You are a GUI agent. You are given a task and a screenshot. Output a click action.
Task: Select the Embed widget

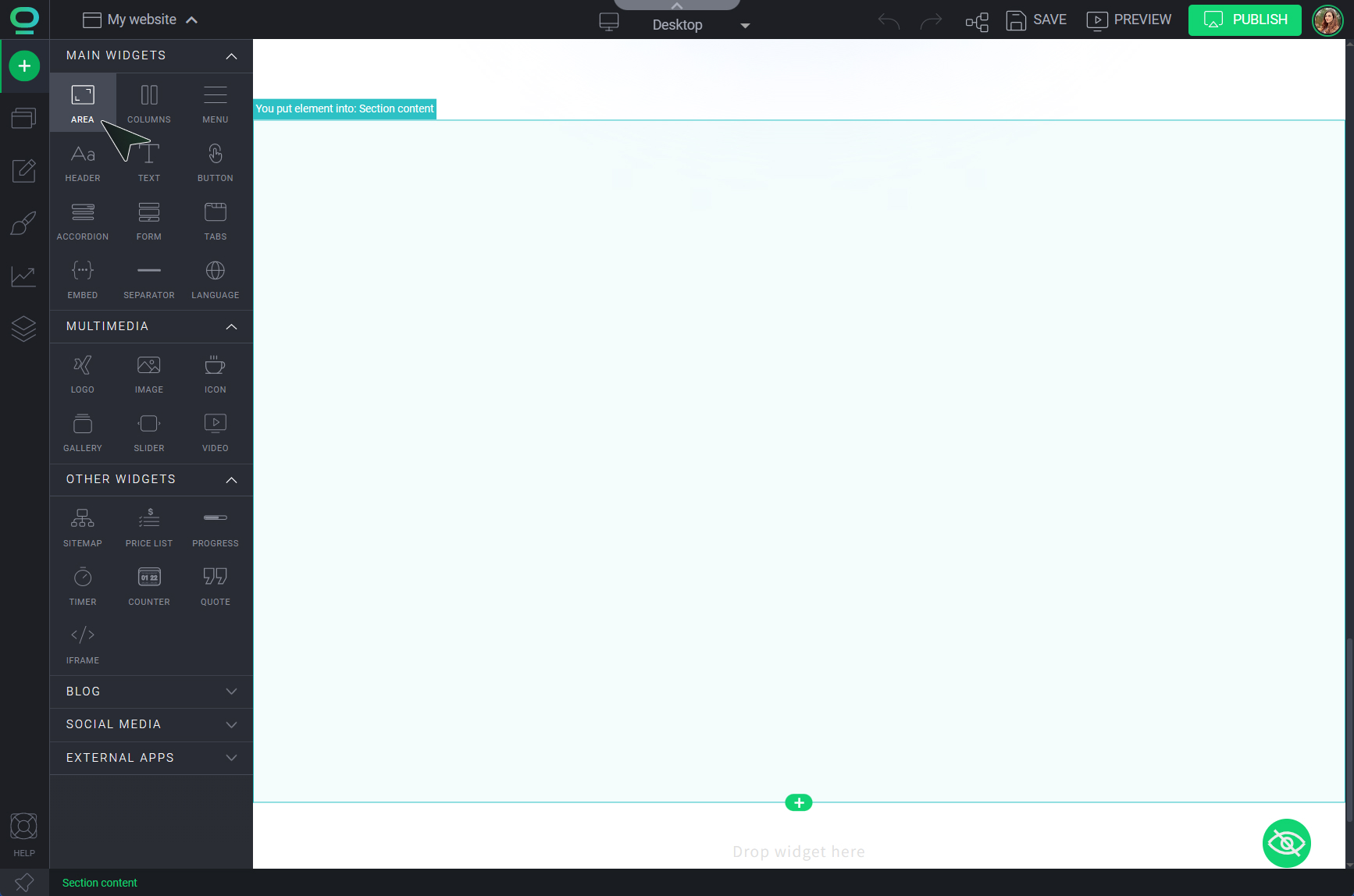[83, 279]
